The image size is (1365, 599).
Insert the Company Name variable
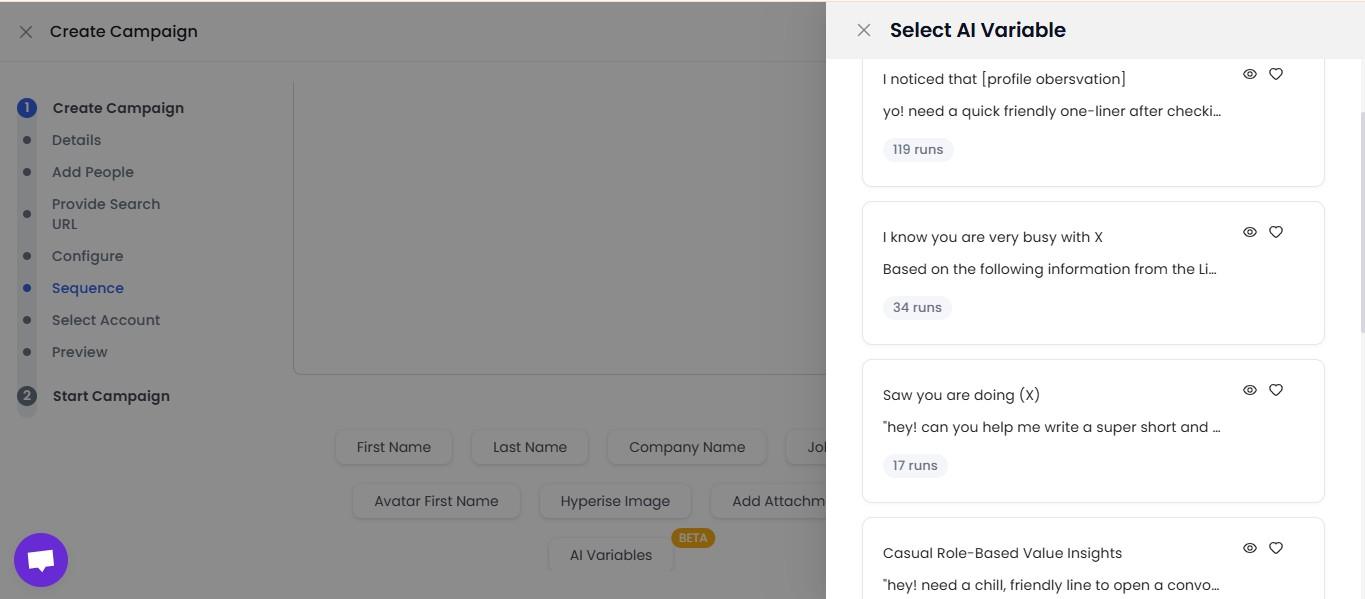(686, 447)
